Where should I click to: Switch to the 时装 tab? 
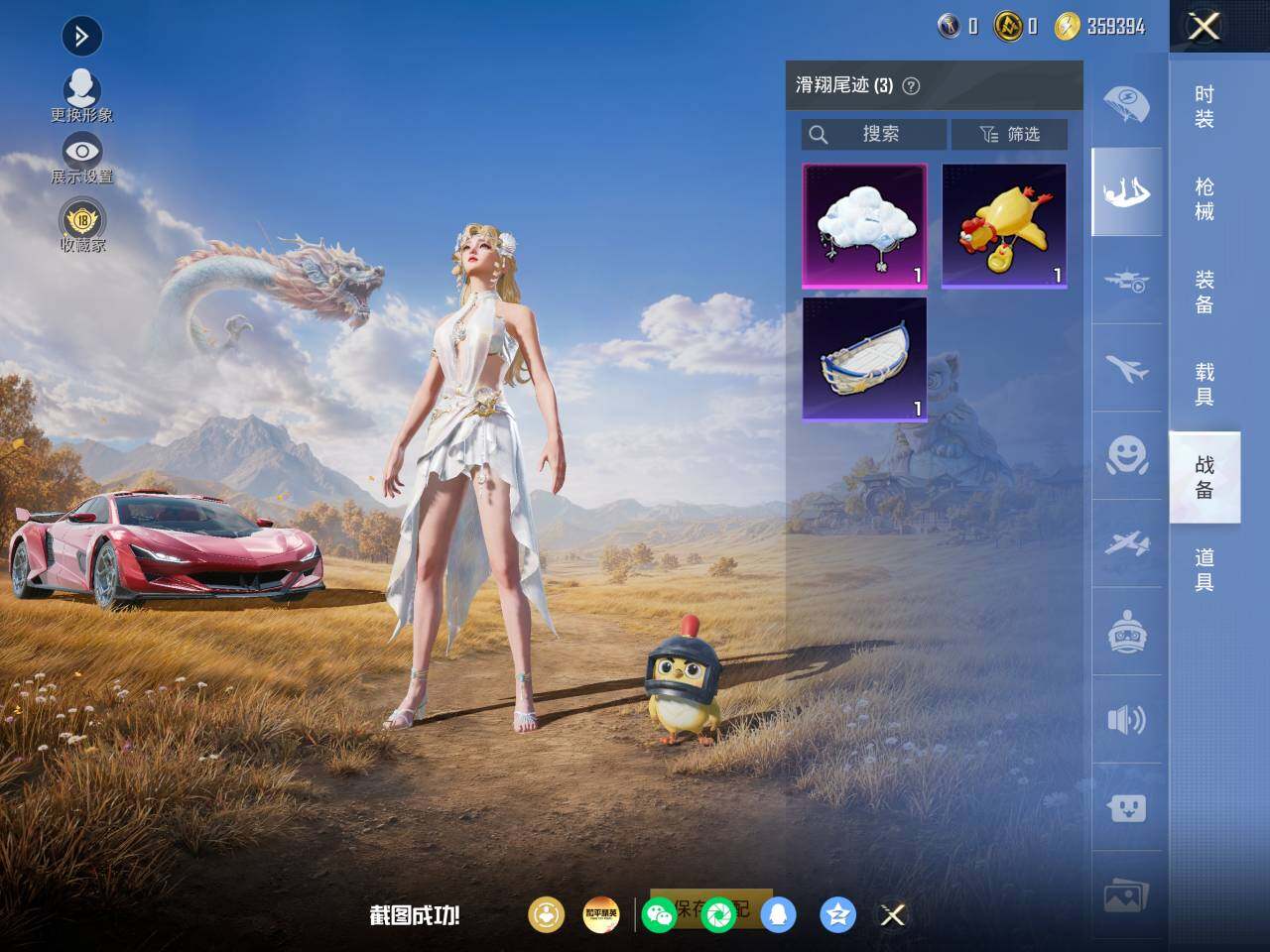pos(1205,106)
